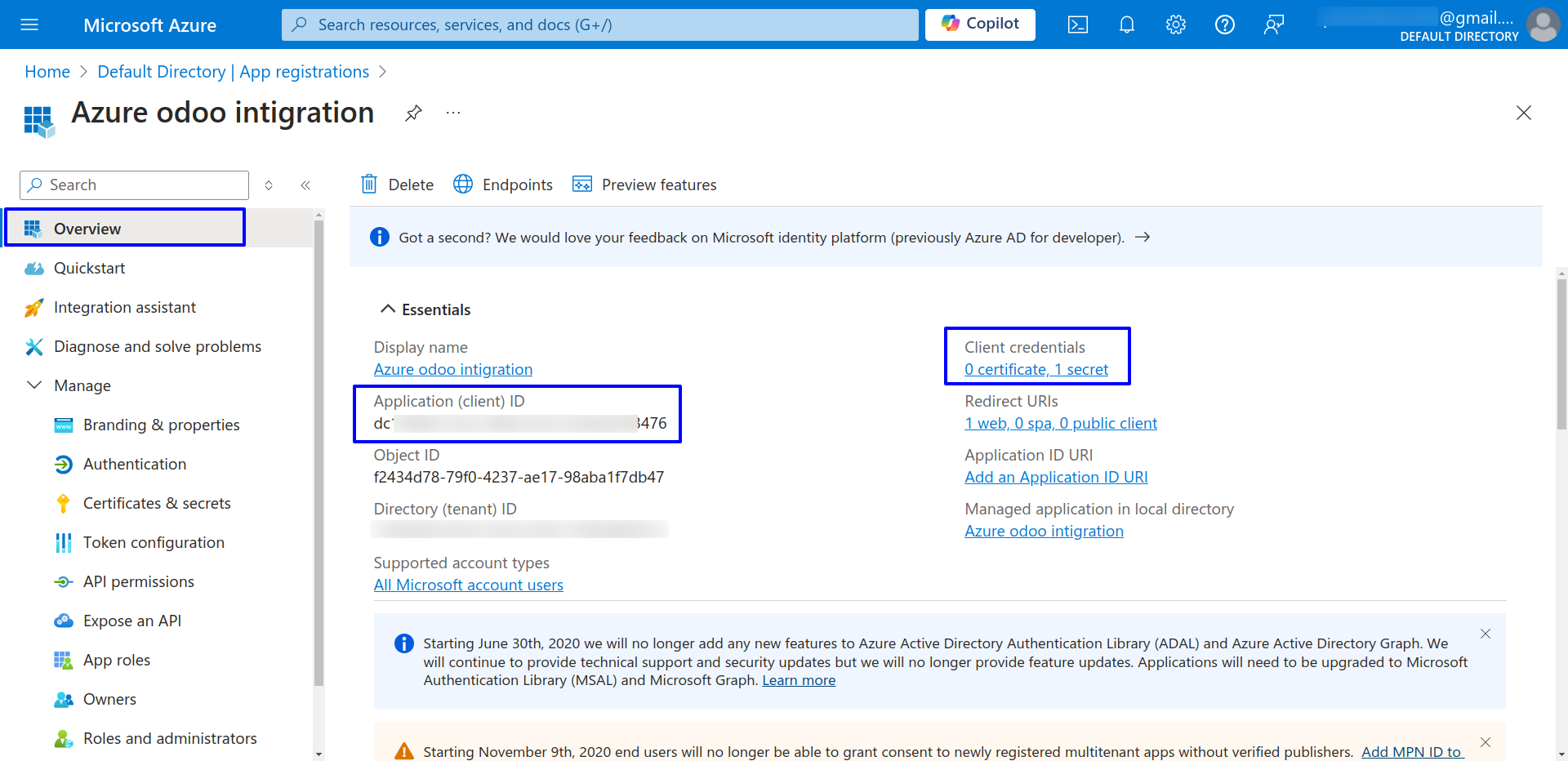Click 'Add an Application ID URI' link
1568x761 pixels.
point(1055,477)
